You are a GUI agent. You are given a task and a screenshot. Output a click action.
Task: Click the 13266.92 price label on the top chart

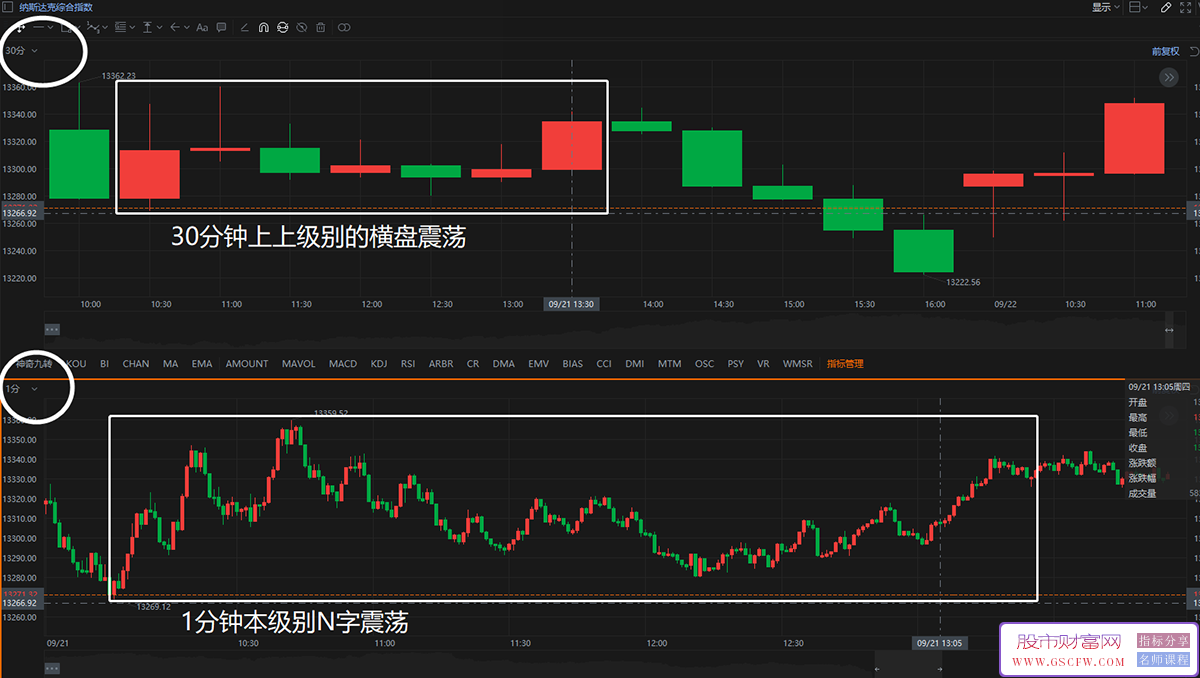pyautogui.click(x=20, y=213)
